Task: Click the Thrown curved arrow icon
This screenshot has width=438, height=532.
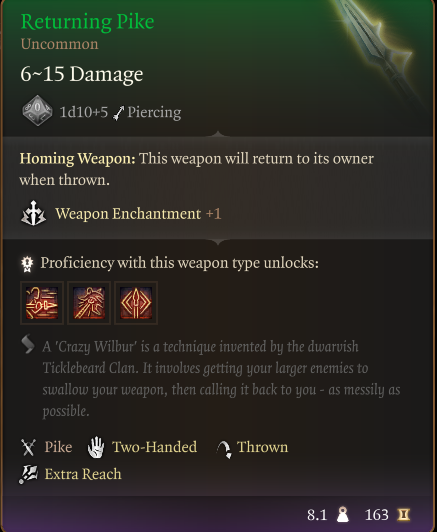Action: click(224, 449)
